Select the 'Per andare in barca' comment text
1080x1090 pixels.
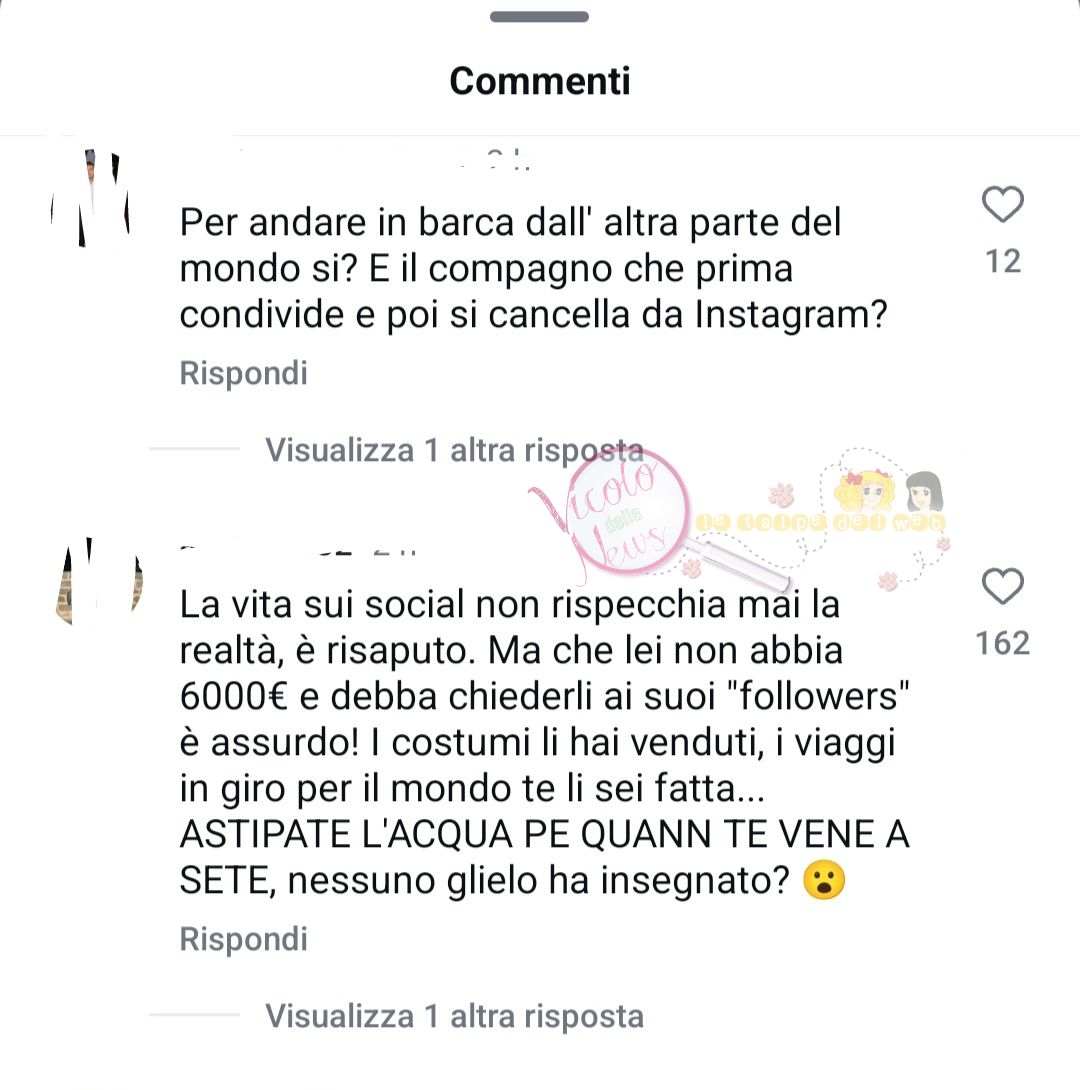pyautogui.click(x=534, y=269)
